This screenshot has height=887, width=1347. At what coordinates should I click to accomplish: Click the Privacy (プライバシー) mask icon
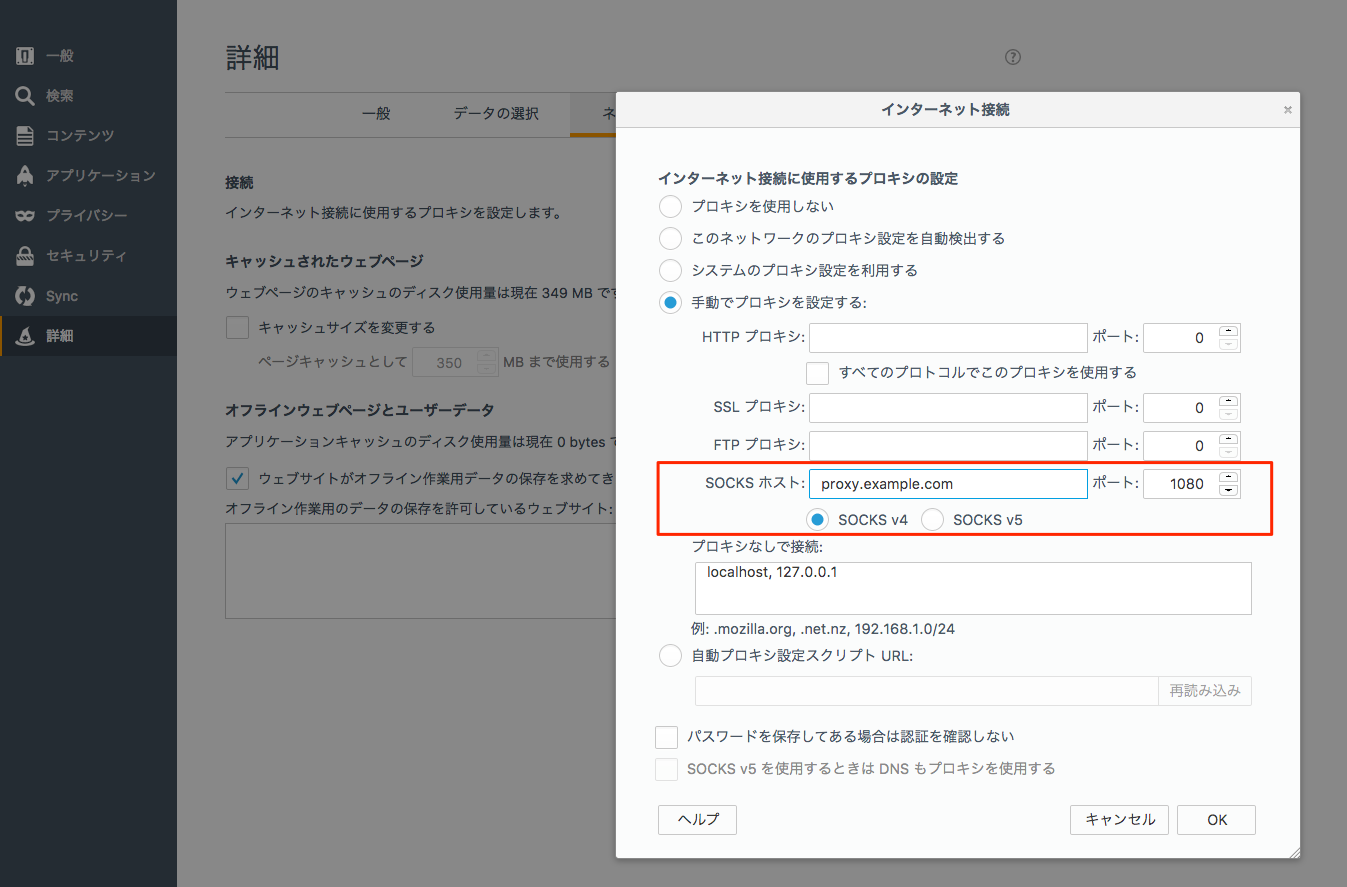tap(25, 216)
